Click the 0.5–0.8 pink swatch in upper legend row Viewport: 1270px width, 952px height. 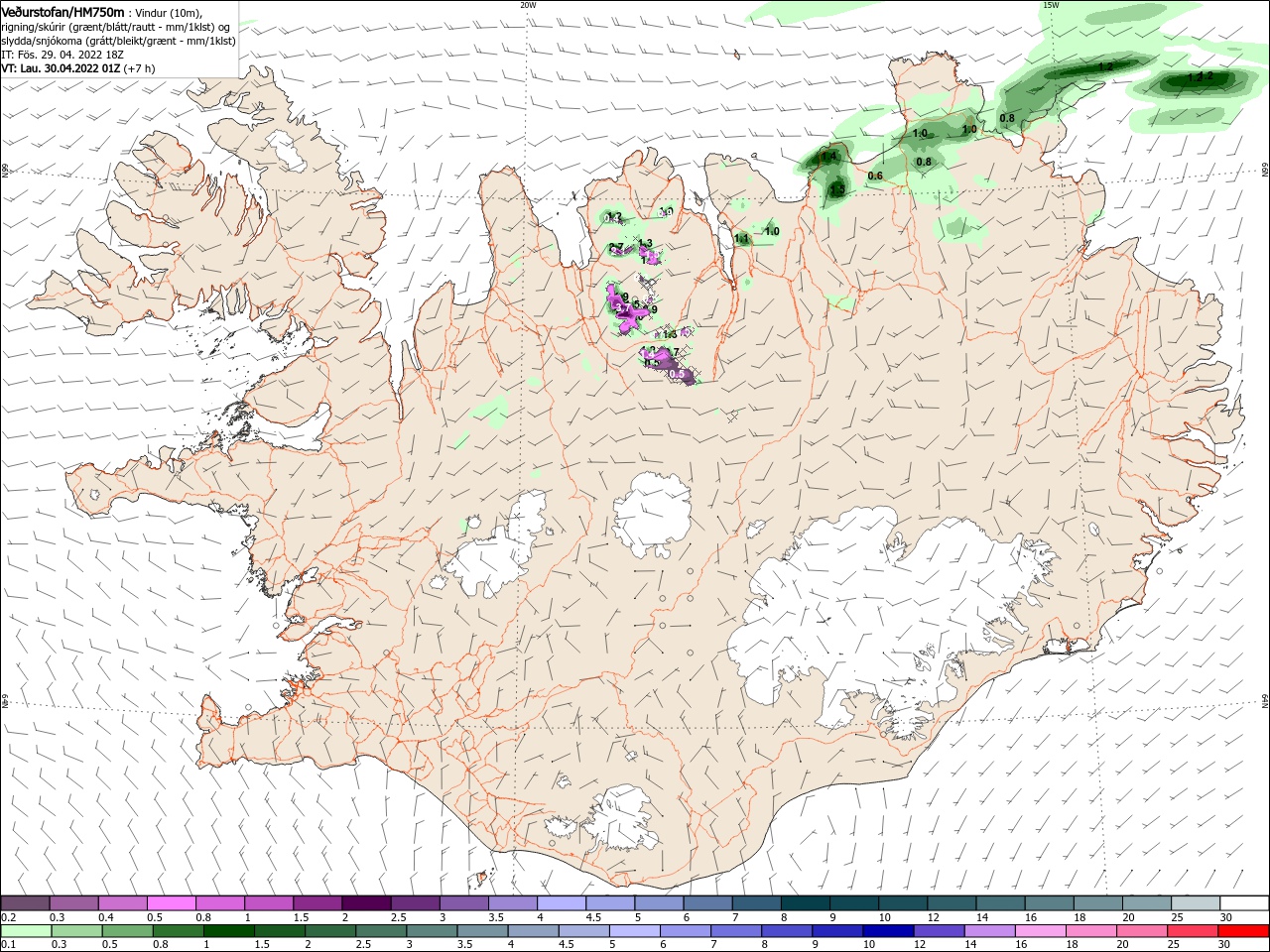[x=171, y=903]
